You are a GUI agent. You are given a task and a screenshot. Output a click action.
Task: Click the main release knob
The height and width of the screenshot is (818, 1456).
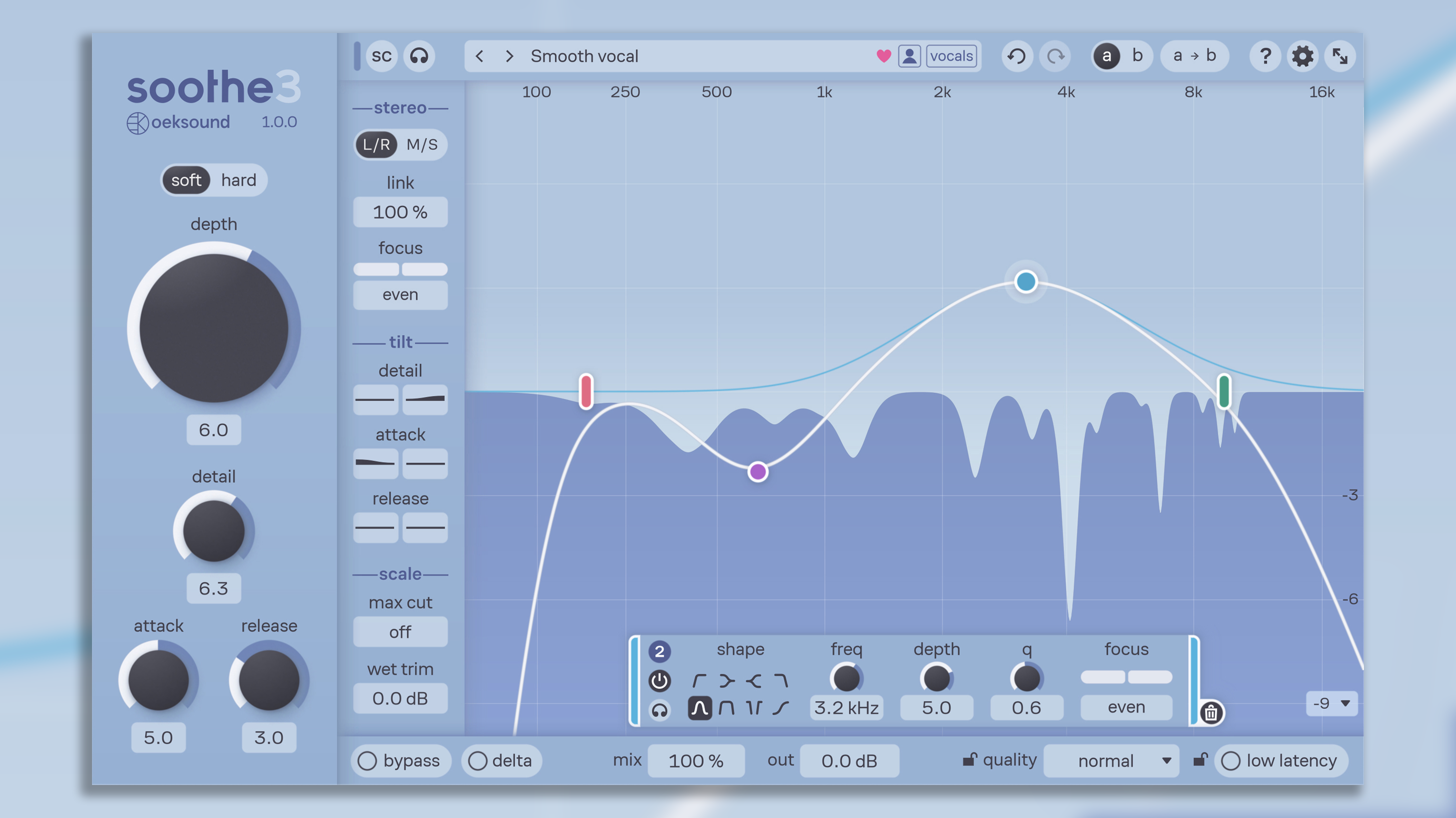[x=269, y=679]
